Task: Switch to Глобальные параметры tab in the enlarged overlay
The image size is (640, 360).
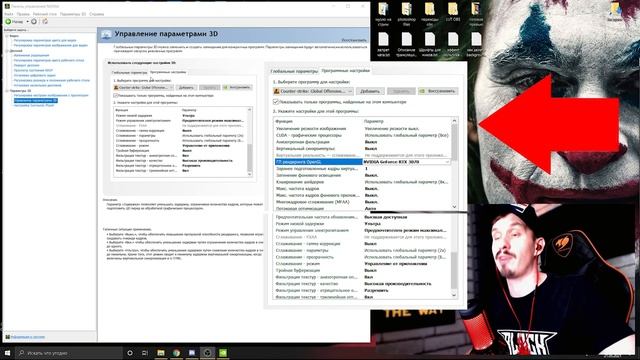Action: coord(294,71)
